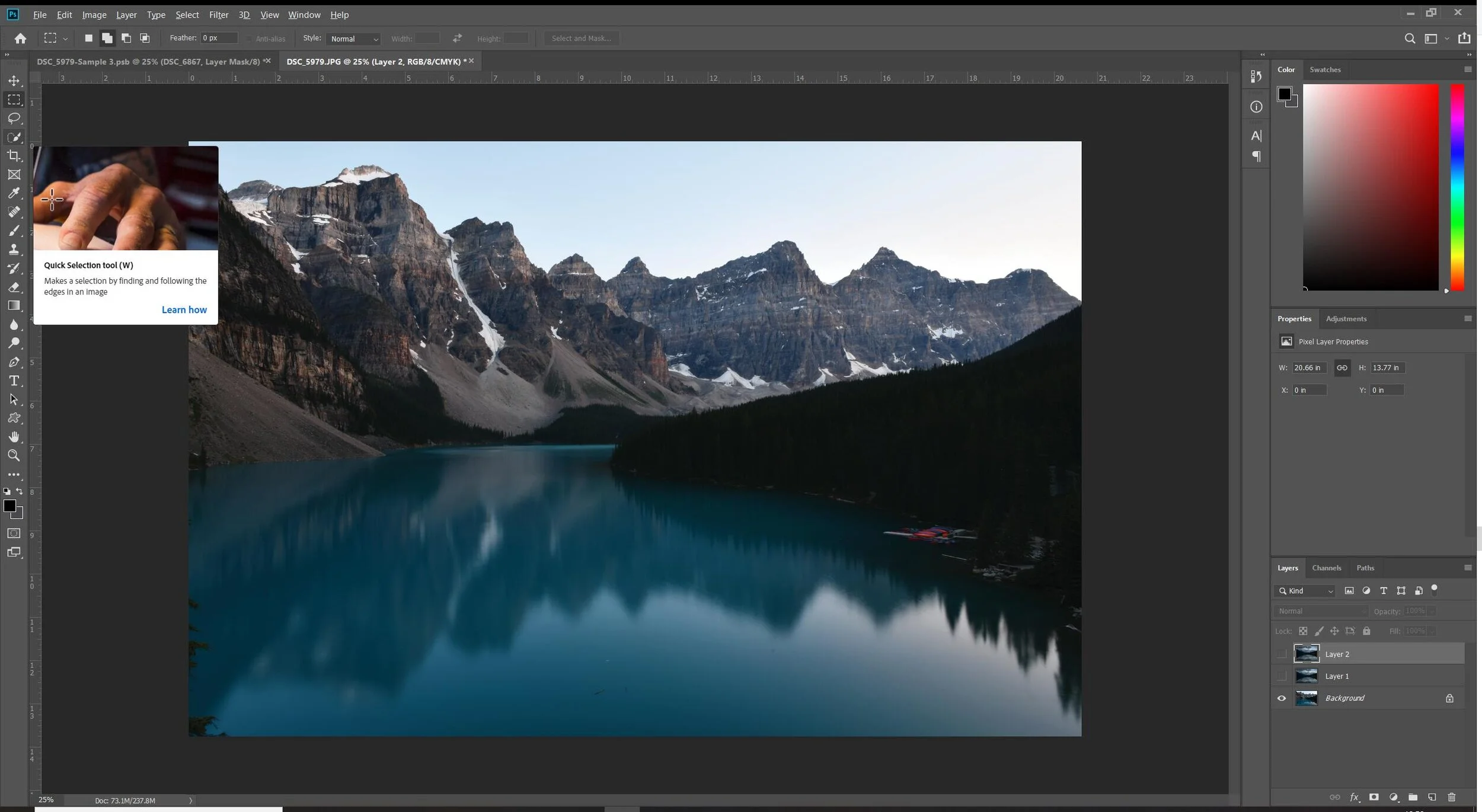
Task: Open the Kind filter dropdown in Layers
Action: 1306,591
